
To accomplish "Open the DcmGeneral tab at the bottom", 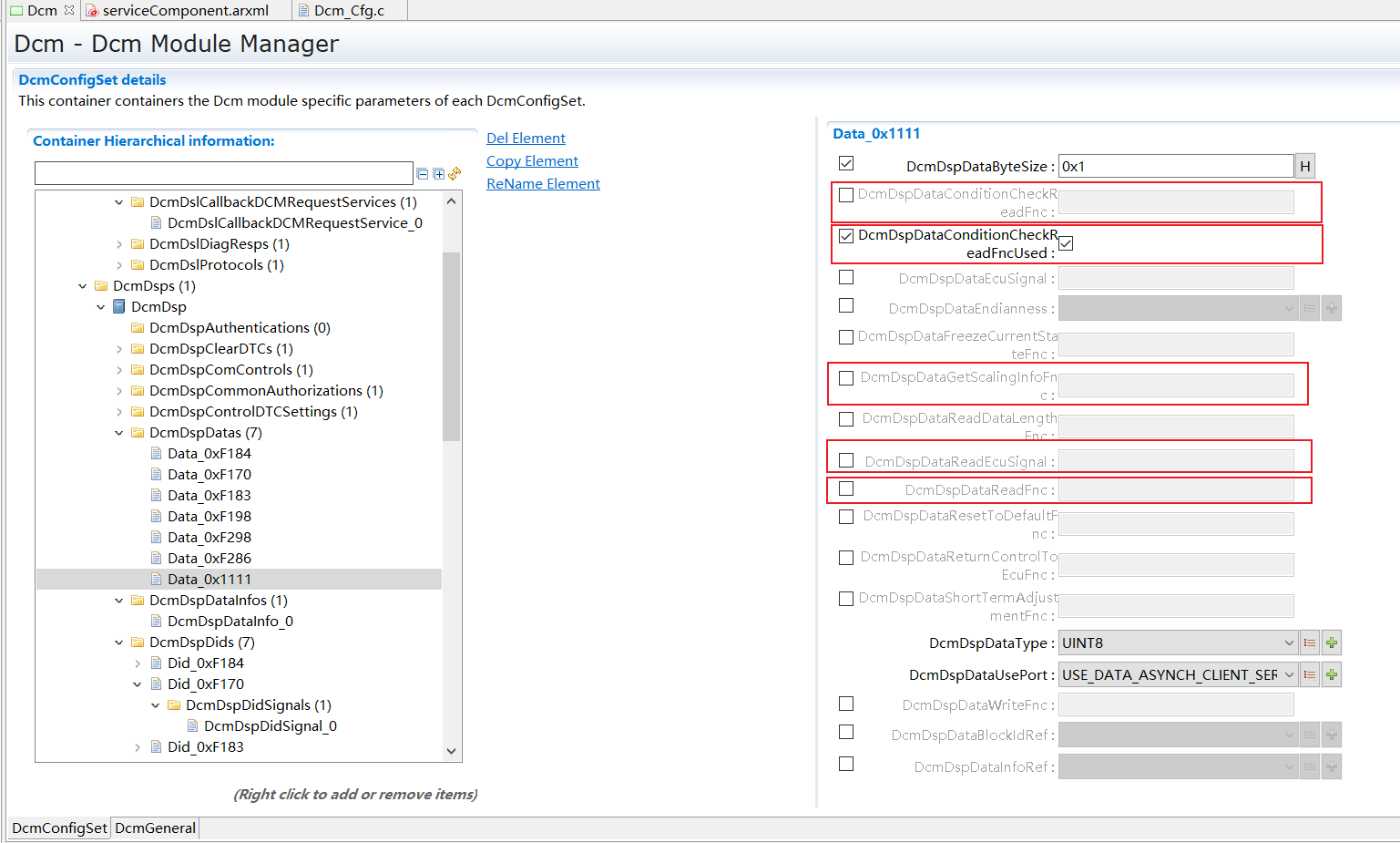I will tap(155, 828).
